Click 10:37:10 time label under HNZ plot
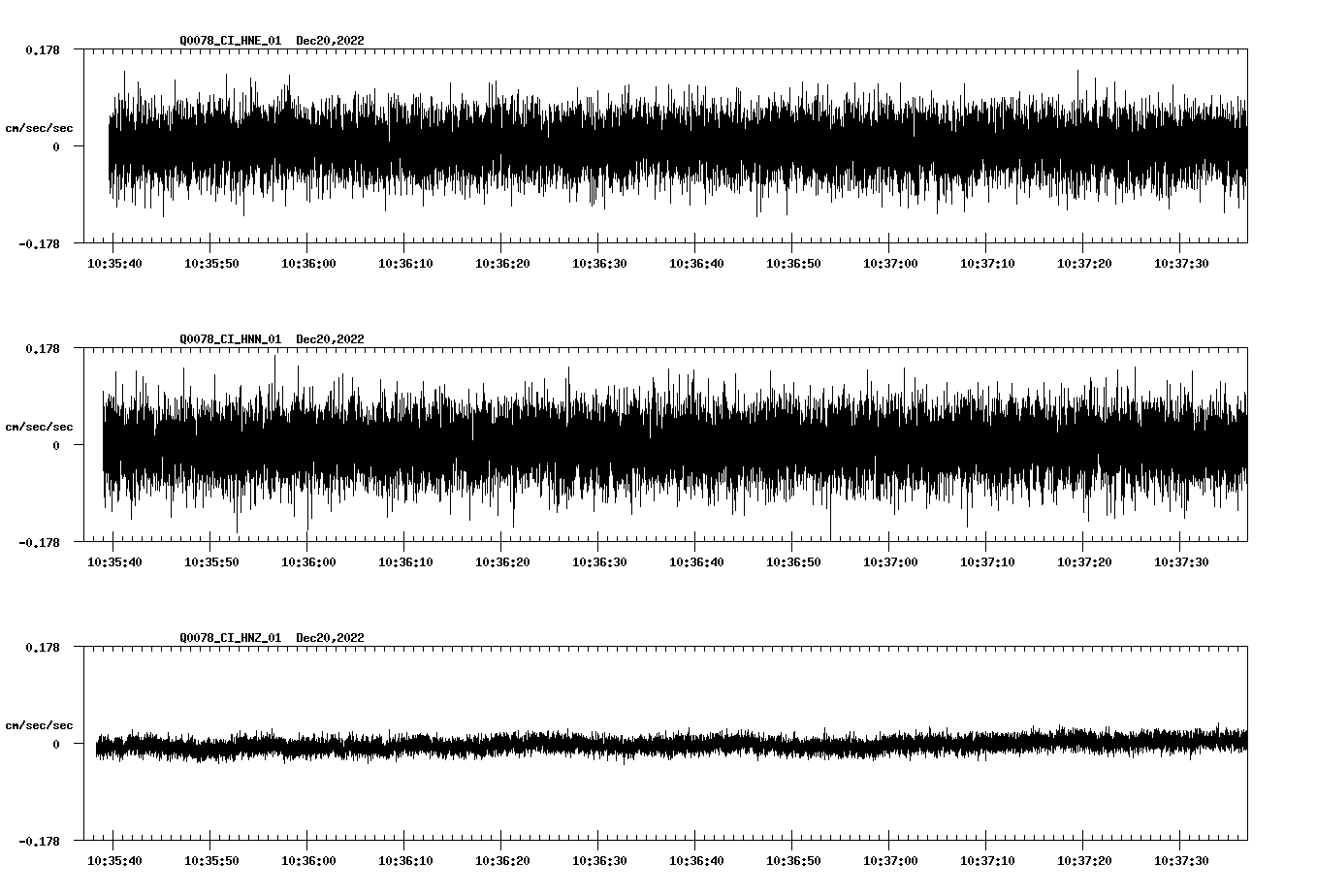 point(987,861)
